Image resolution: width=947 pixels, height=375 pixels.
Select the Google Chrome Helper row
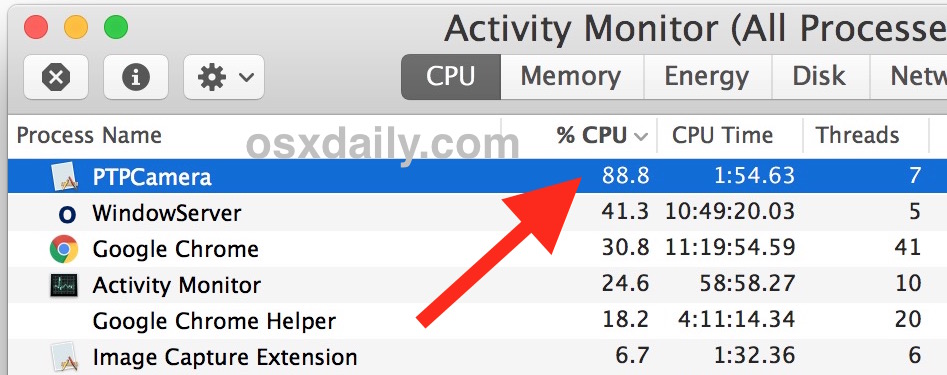point(477,320)
